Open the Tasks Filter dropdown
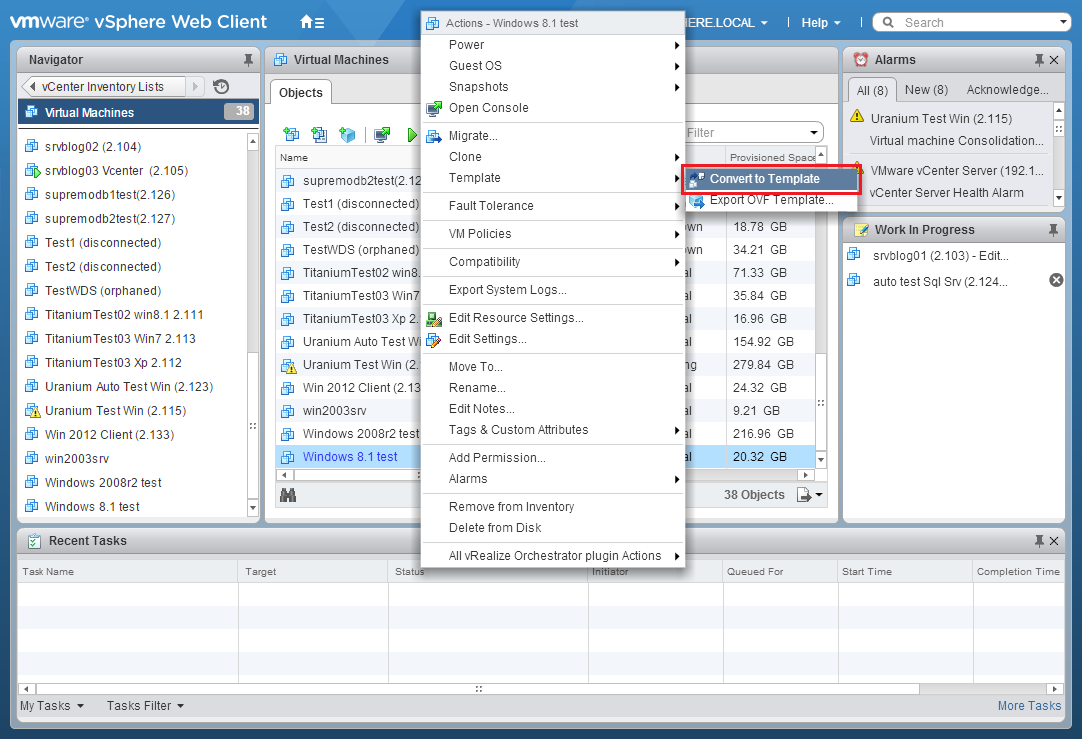1082x739 pixels. click(146, 706)
